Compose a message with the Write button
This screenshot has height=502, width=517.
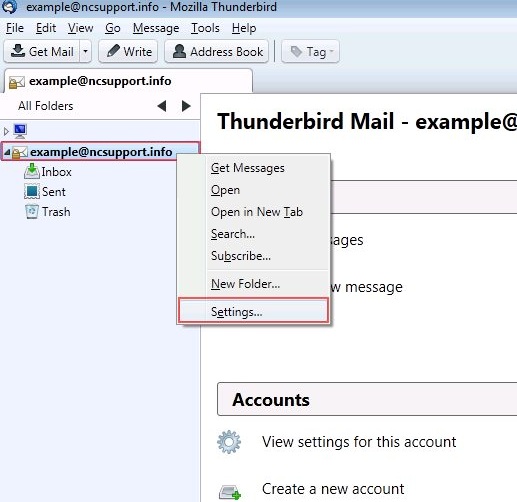click(x=128, y=52)
